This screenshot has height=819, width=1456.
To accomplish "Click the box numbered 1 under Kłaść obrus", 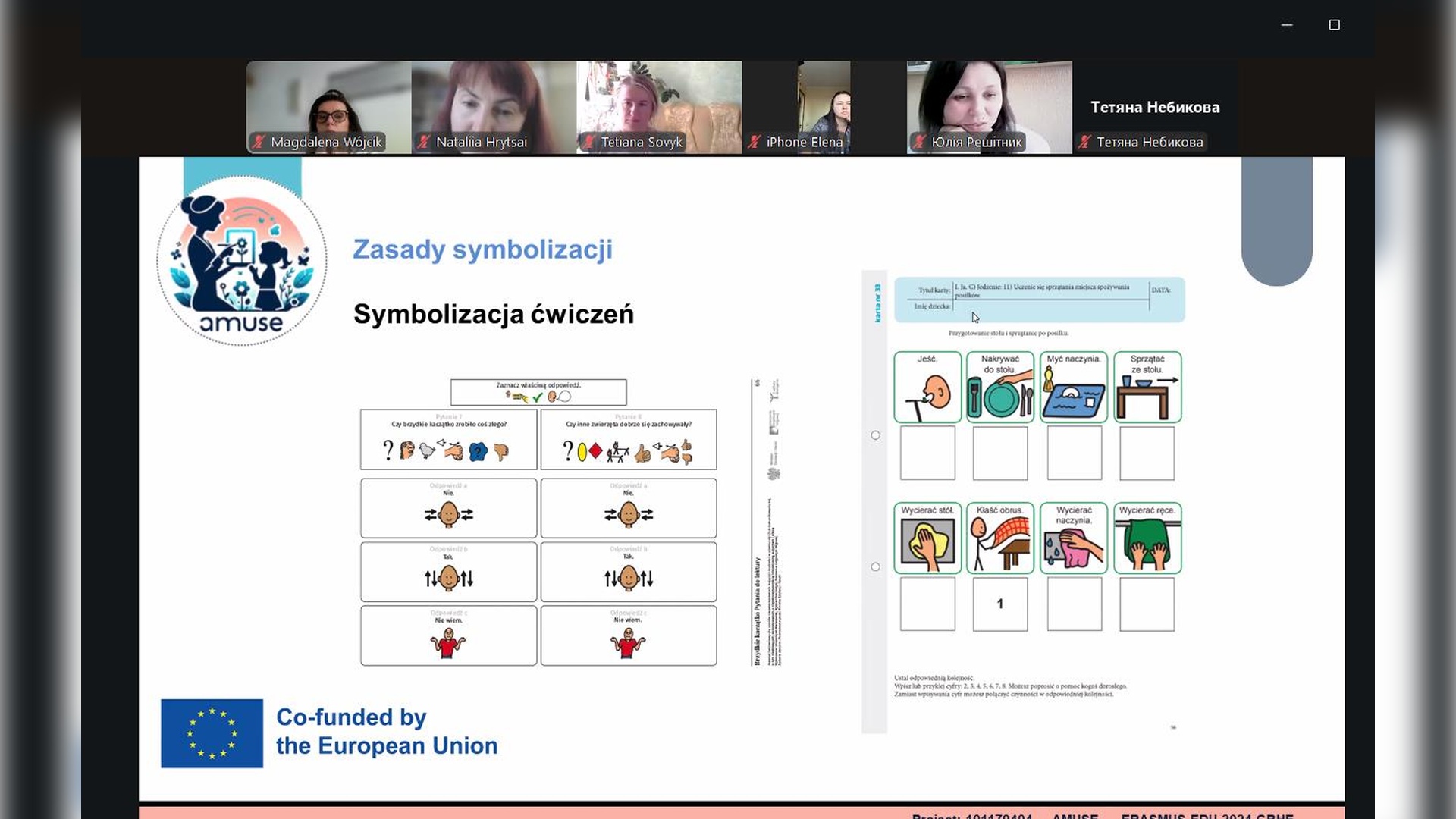I will (999, 604).
